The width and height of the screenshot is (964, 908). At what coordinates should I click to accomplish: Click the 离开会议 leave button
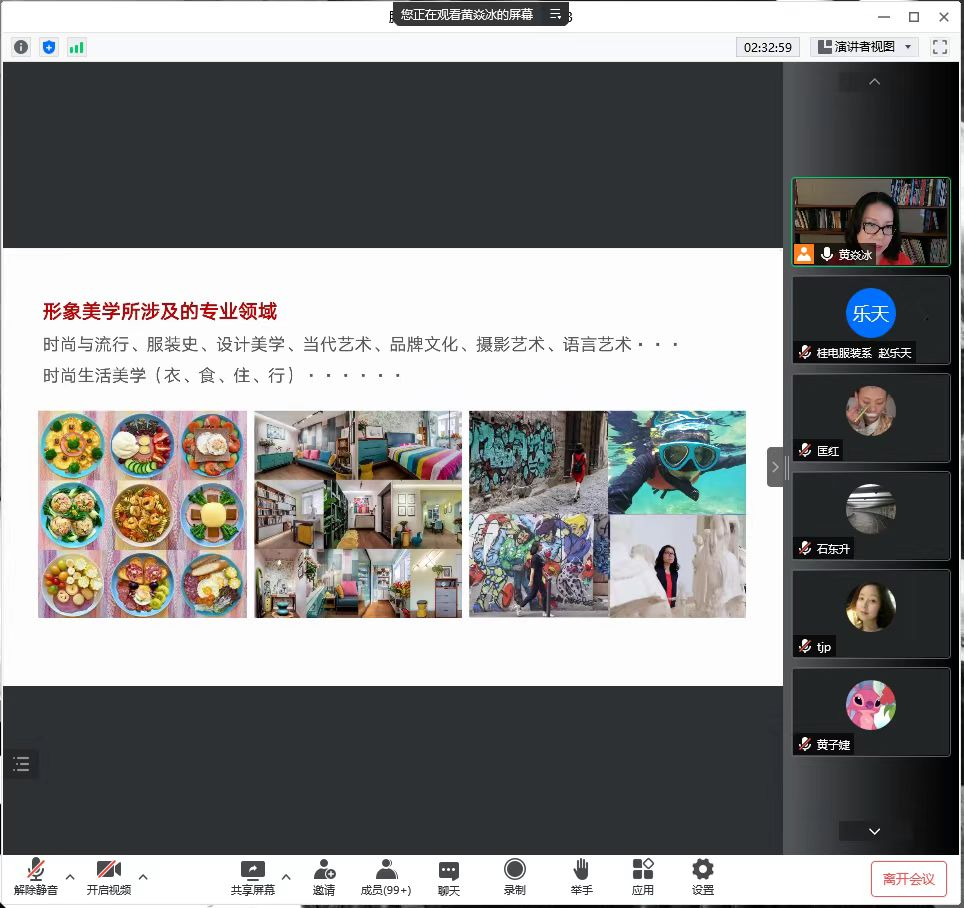(x=908, y=879)
